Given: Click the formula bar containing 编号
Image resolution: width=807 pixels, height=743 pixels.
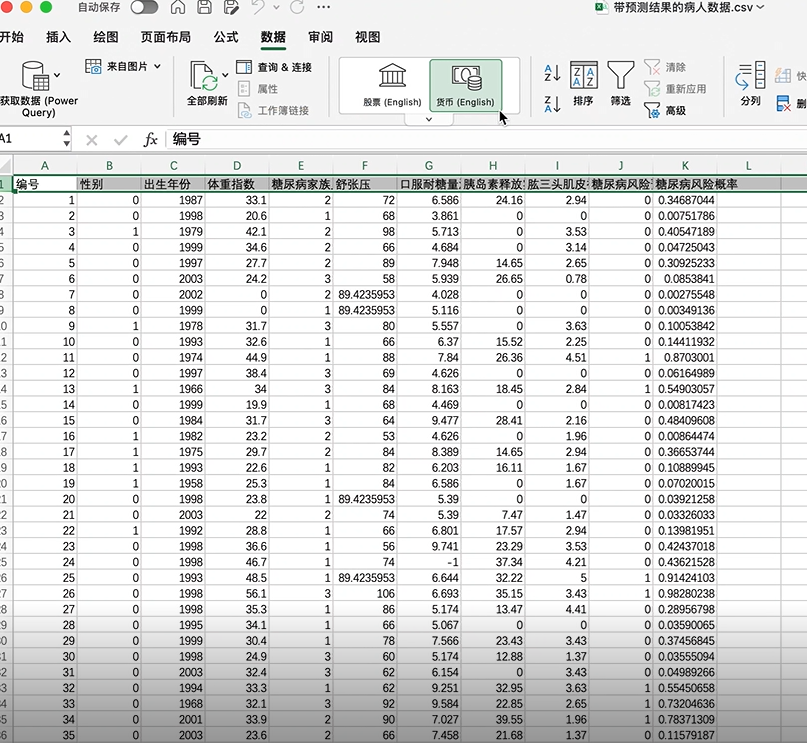Looking at the screenshot, I should 486,139.
